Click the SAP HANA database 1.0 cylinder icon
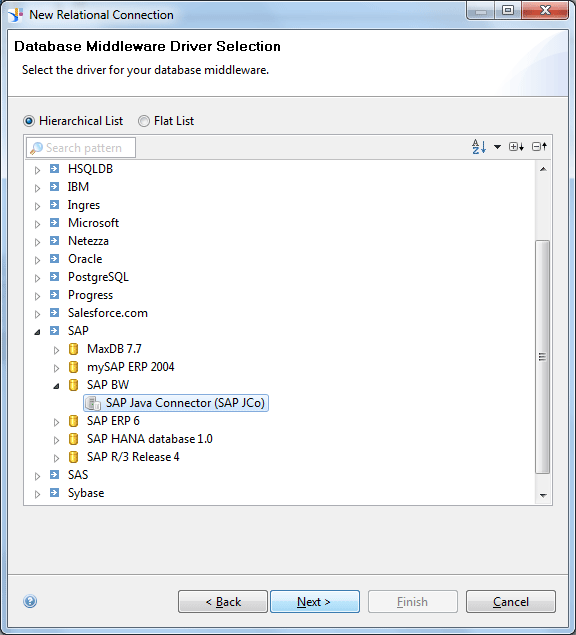This screenshot has height=635, width=576. pyautogui.click(x=73, y=439)
